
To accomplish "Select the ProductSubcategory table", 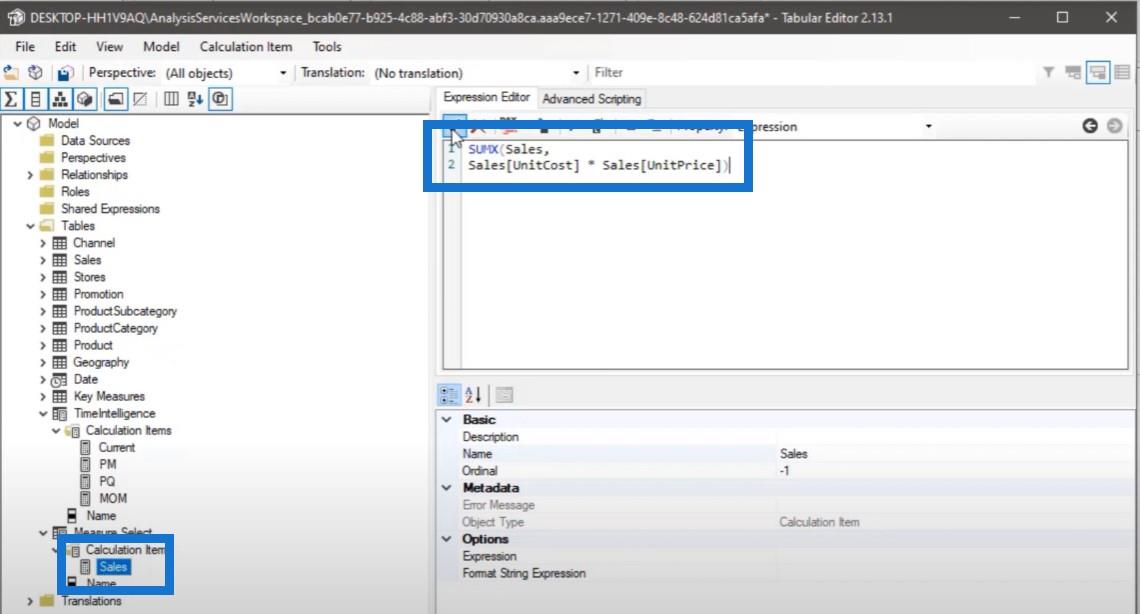I will coord(125,311).
